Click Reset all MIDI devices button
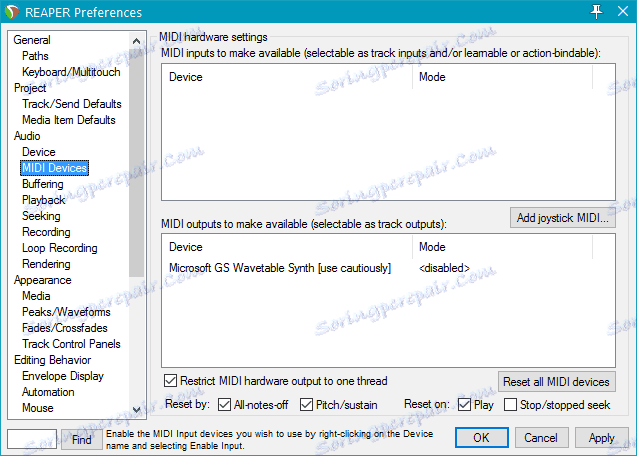Screen dimensions: 637x456 point(557,382)
